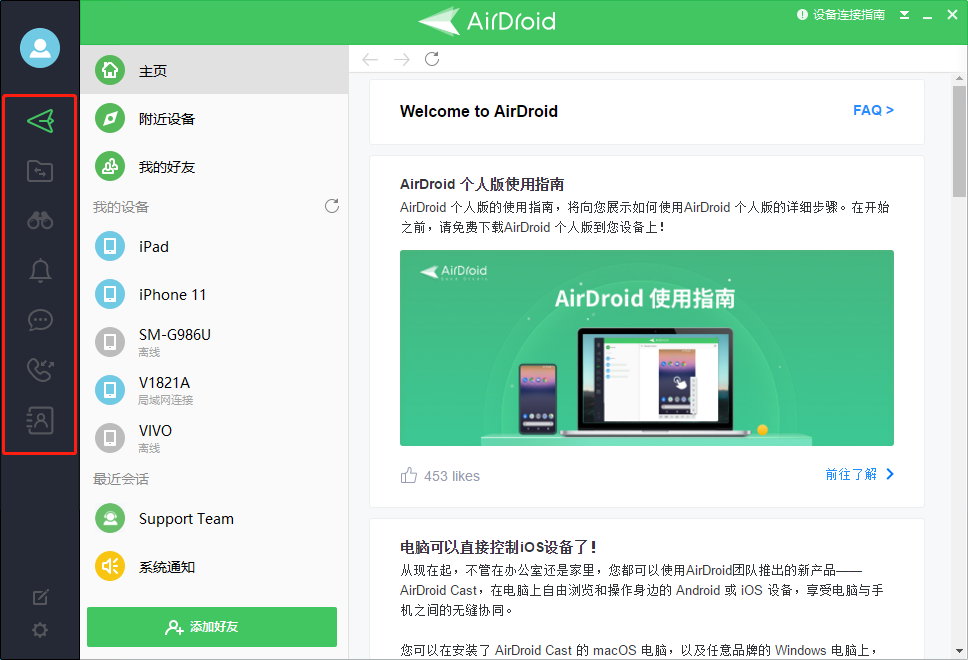Refresh the 我的设备 device list
The height and width of the screenshot is (660, 968).
(332, 206)
